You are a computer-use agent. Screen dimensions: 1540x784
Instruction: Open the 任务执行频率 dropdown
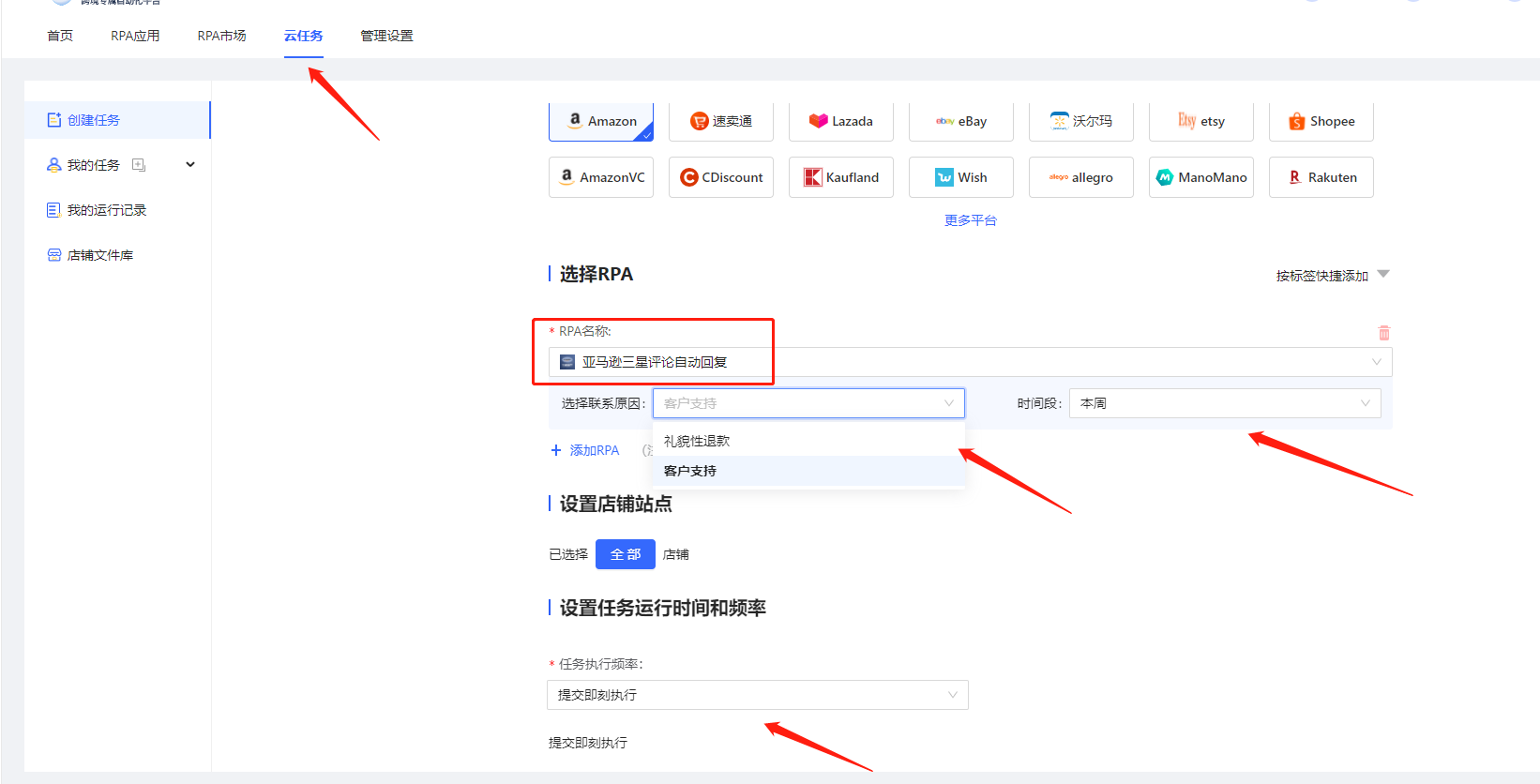coord(758,695)
